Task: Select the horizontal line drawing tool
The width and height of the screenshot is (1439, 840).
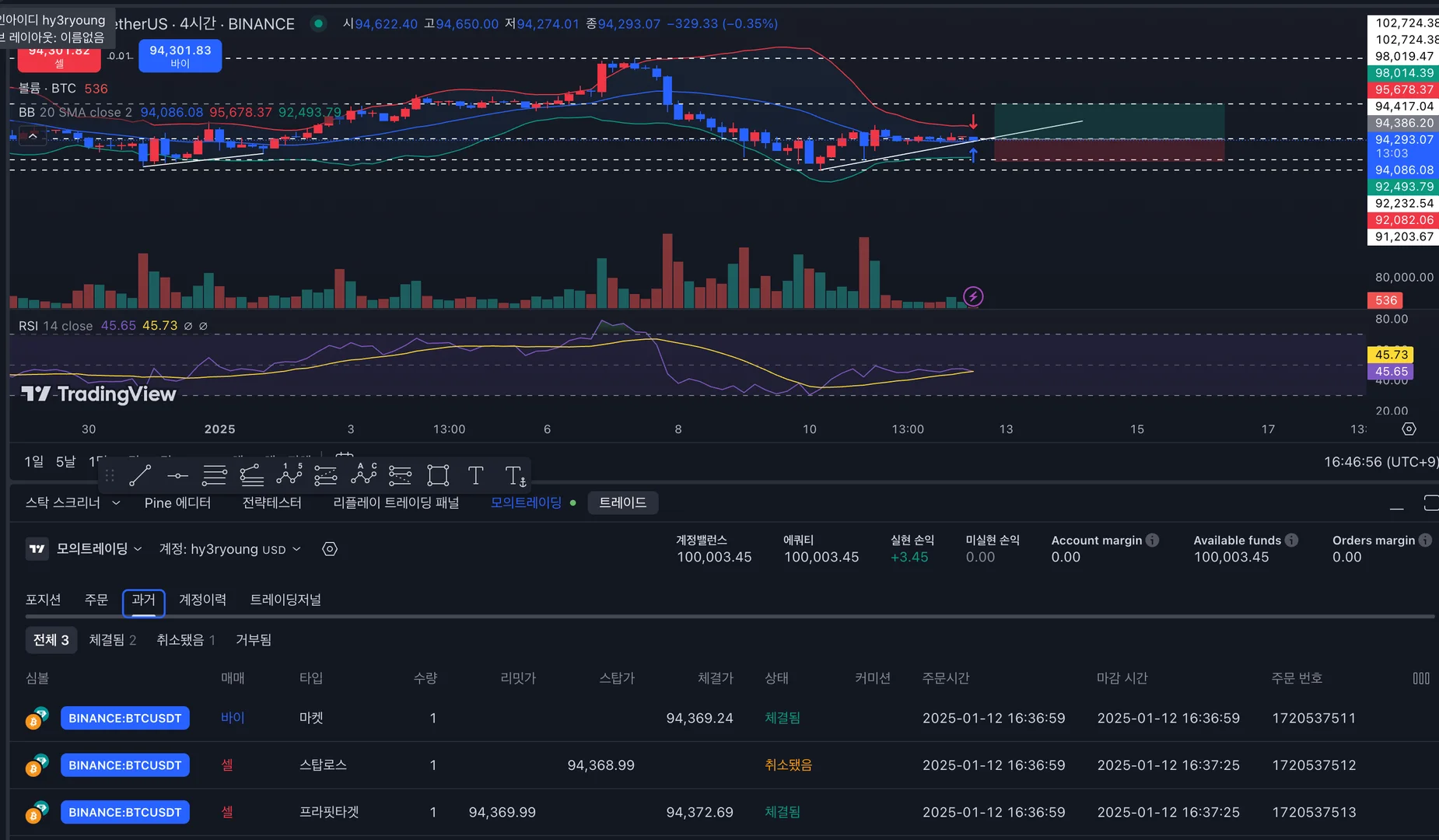Action: [x=177, y=475]
